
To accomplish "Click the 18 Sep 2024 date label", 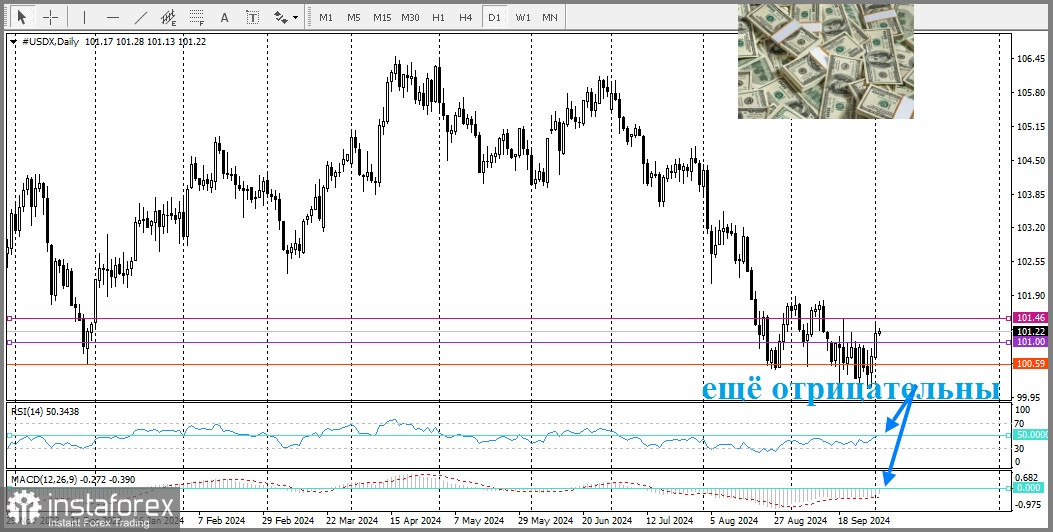I will click(866, 521).
